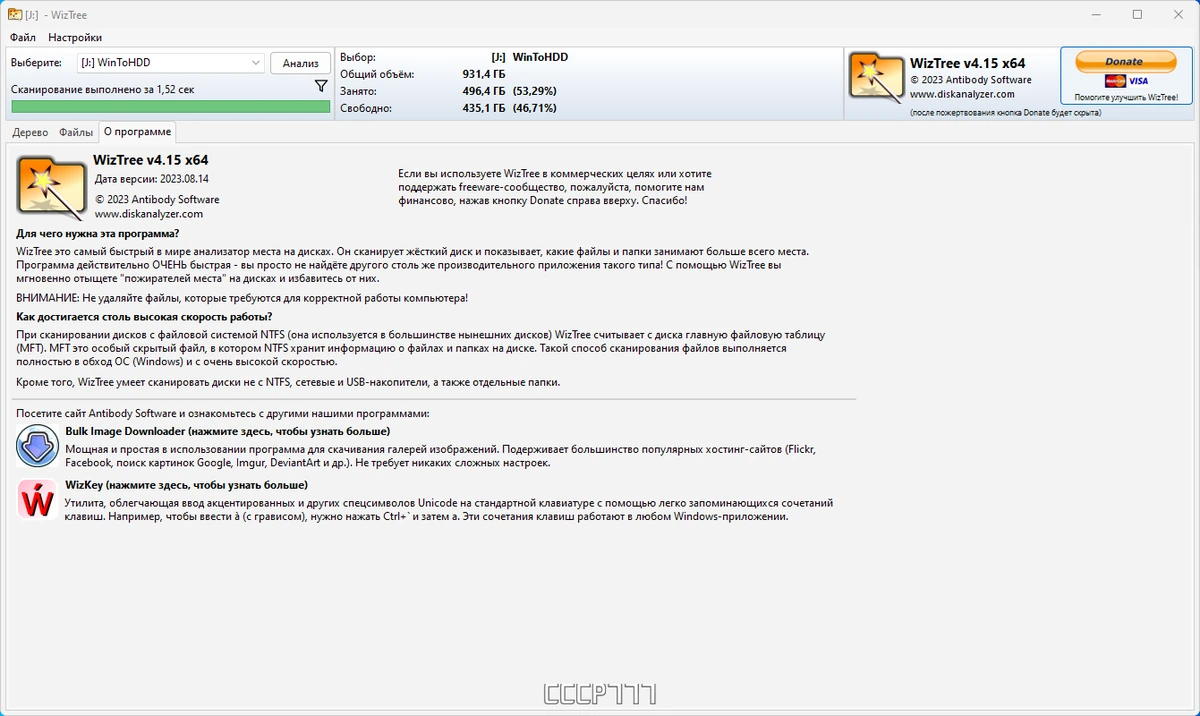Screen dimensions: 1200x716
Task: Click the WizTree logo in header panel
Action: [876, 77]
